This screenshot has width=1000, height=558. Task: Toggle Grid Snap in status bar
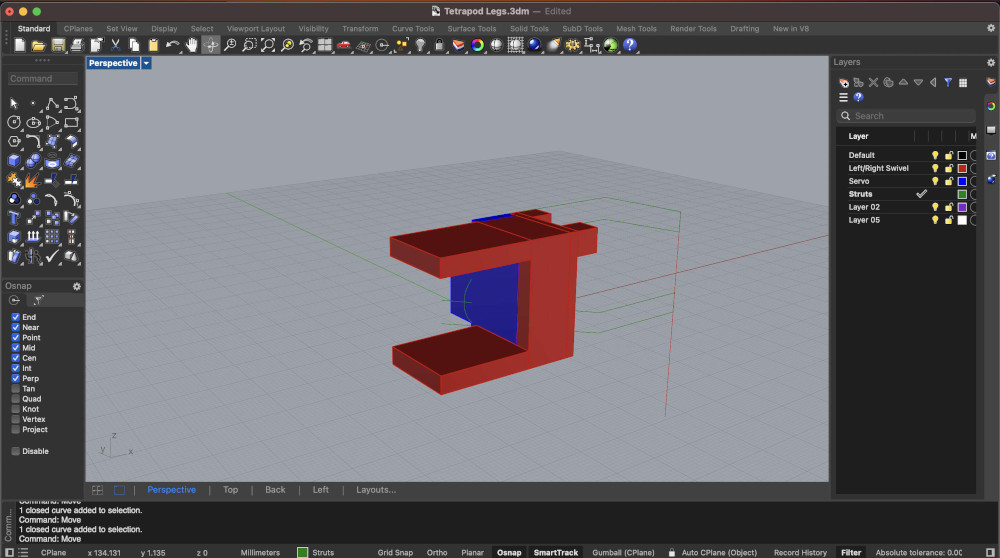pyautogui.click(x=395, y=552)
